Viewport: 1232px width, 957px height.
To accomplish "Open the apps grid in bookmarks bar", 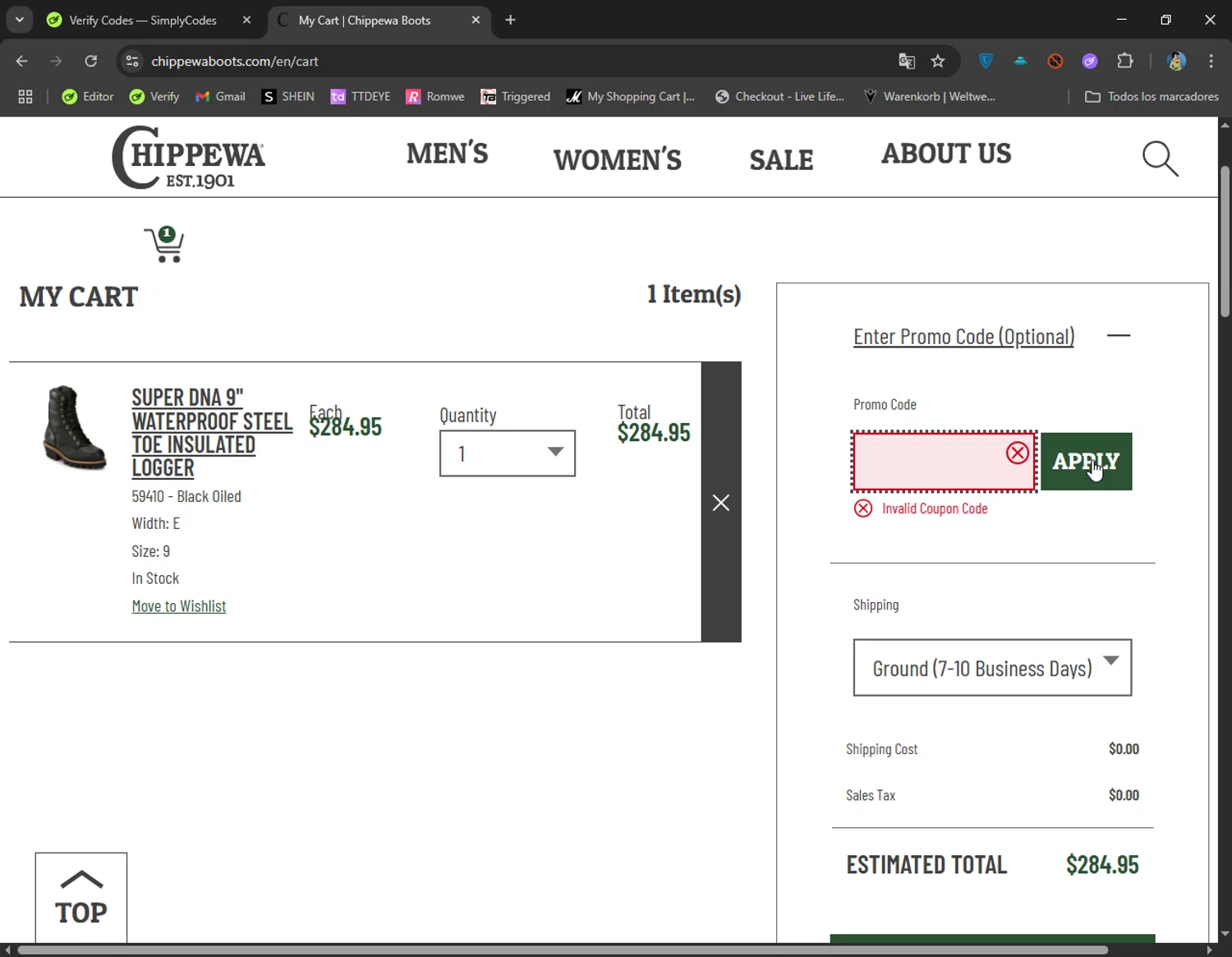I will pos(25,96).
